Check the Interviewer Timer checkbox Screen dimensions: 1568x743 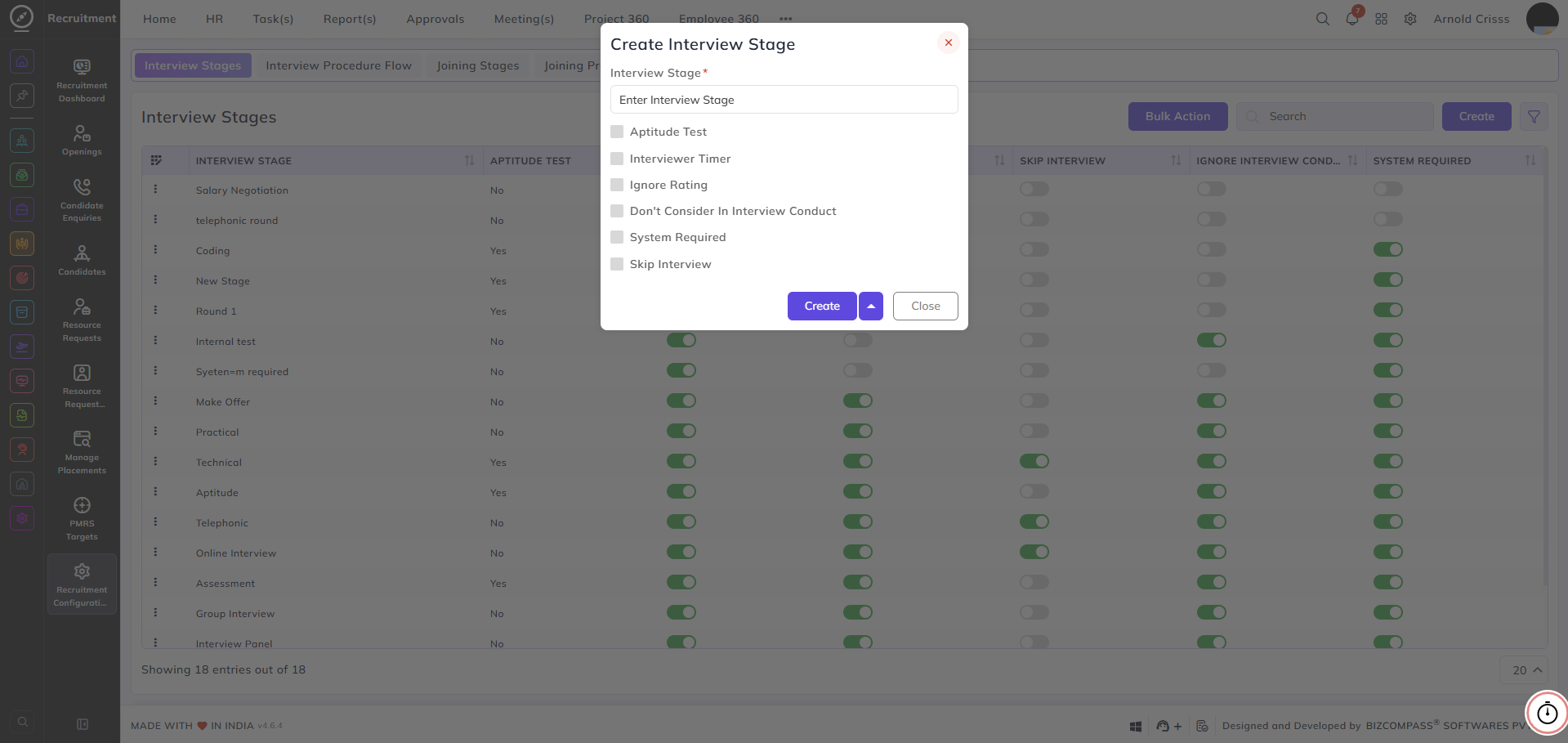[x=617, y=159]
